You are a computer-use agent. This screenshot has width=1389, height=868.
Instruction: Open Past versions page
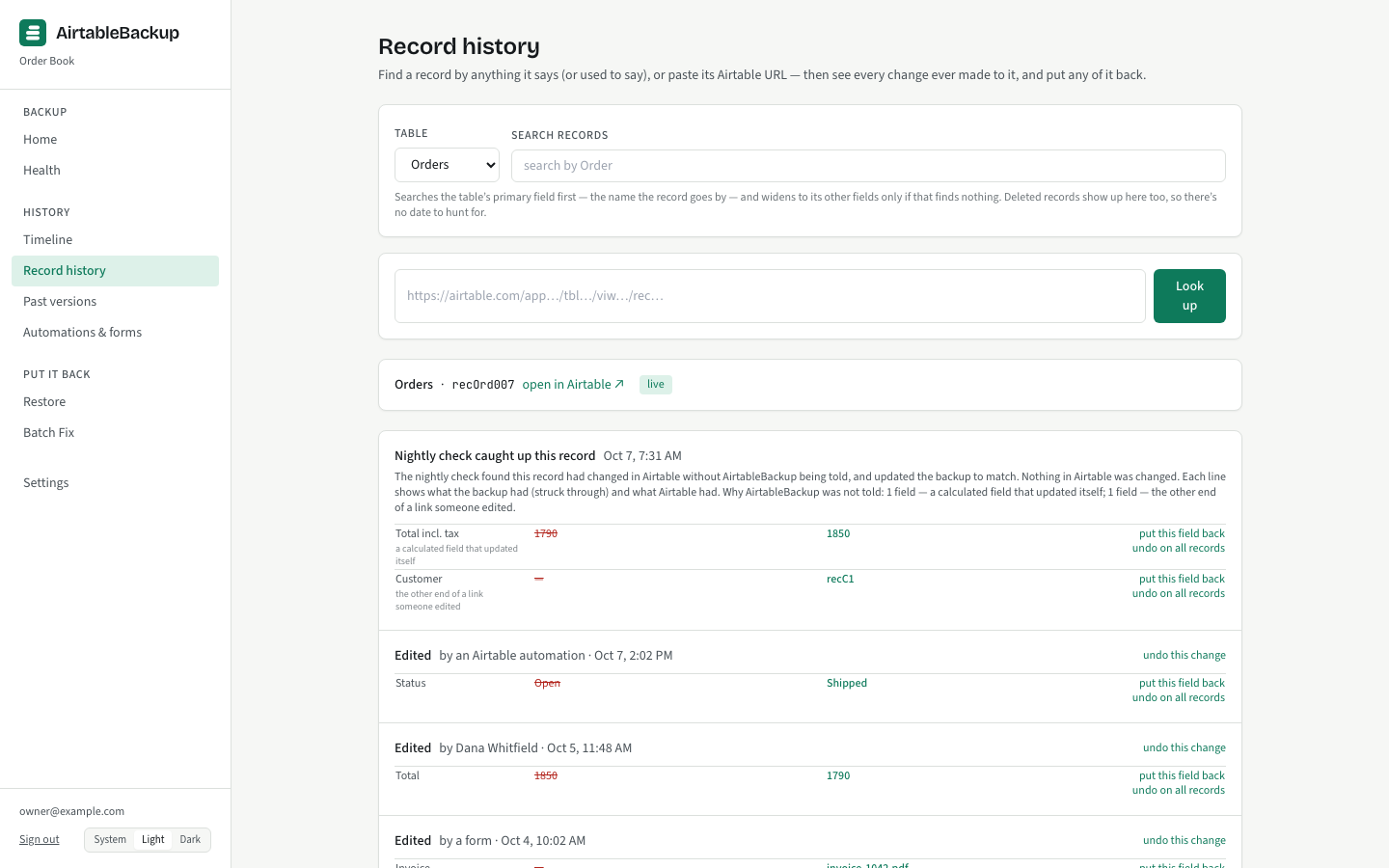click(115, 302)
